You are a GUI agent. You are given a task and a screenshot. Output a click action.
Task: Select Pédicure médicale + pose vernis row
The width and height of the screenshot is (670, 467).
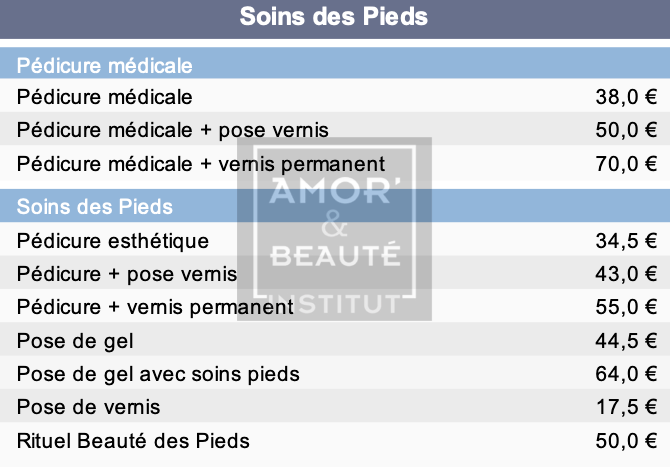point(335,129)
